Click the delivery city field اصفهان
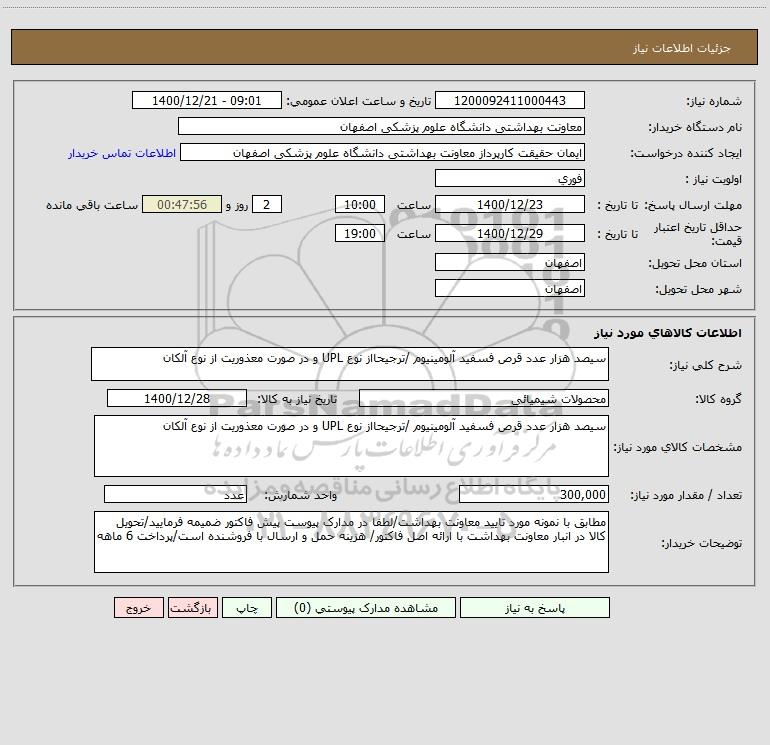The height and width of the screenshot is (745, 770). (510, 288)
